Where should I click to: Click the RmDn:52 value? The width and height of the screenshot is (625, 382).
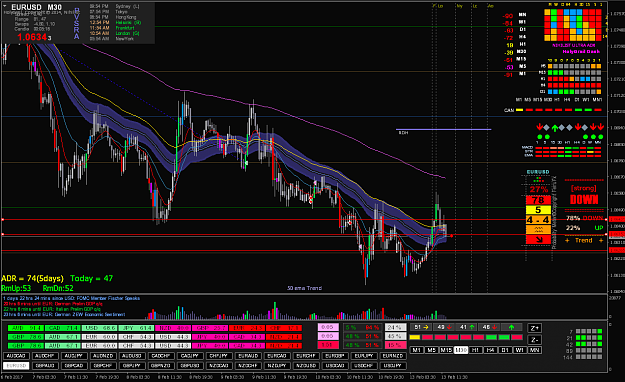pos(58,288)
